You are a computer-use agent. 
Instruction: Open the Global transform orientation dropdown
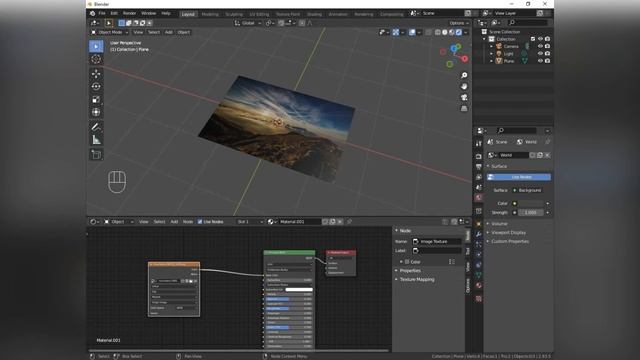tap(248, 23)
